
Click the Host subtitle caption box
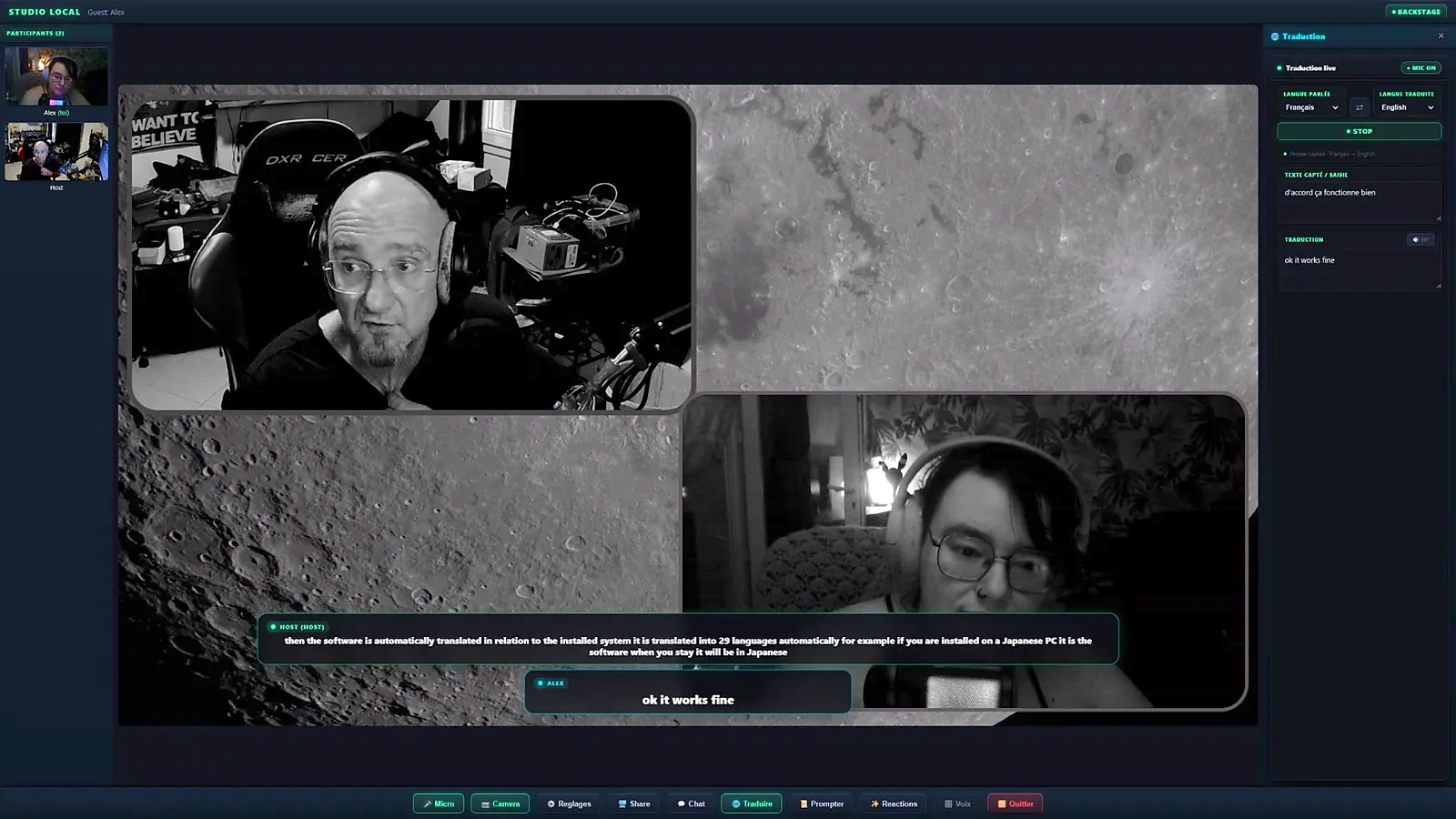(x=688, y=639)
